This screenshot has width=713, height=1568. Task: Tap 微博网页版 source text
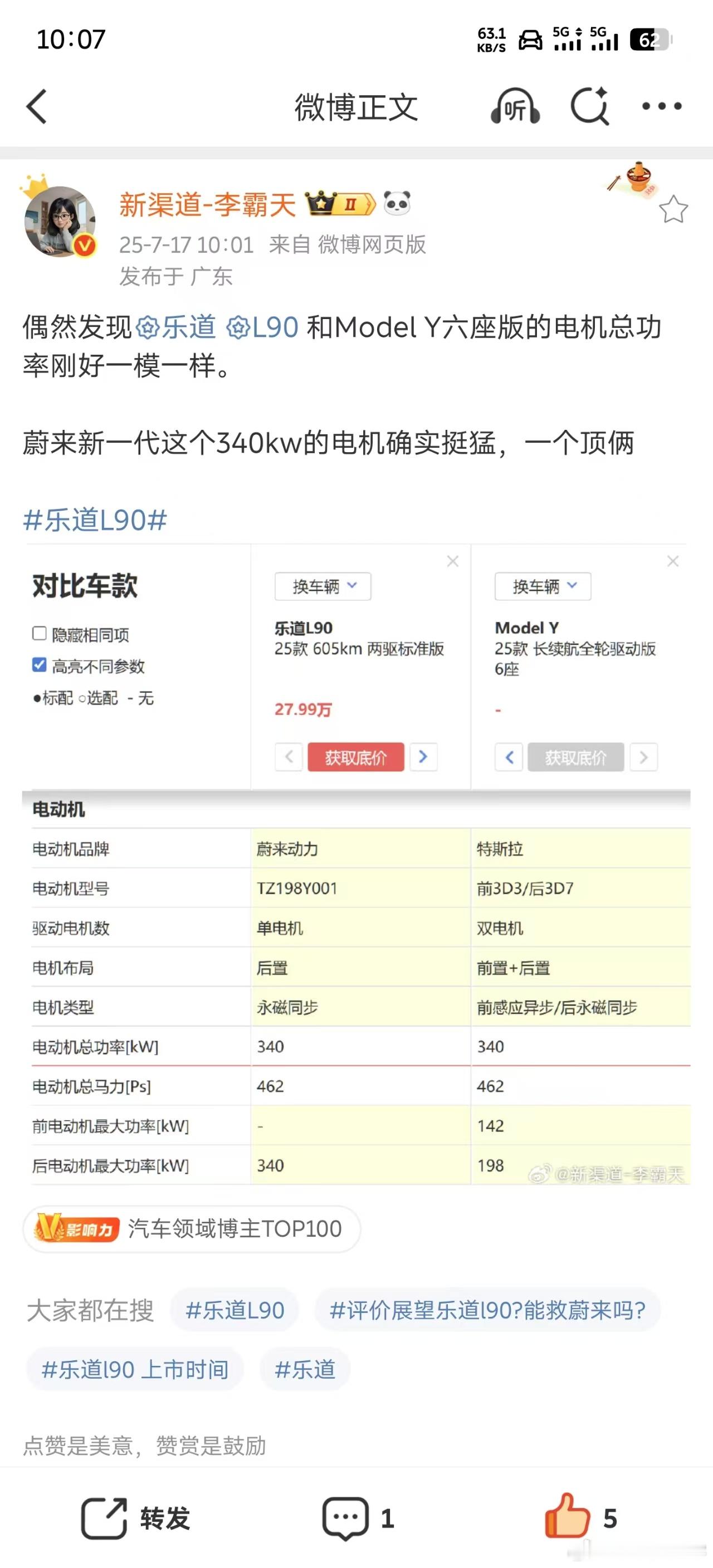(x=372, y=244)
